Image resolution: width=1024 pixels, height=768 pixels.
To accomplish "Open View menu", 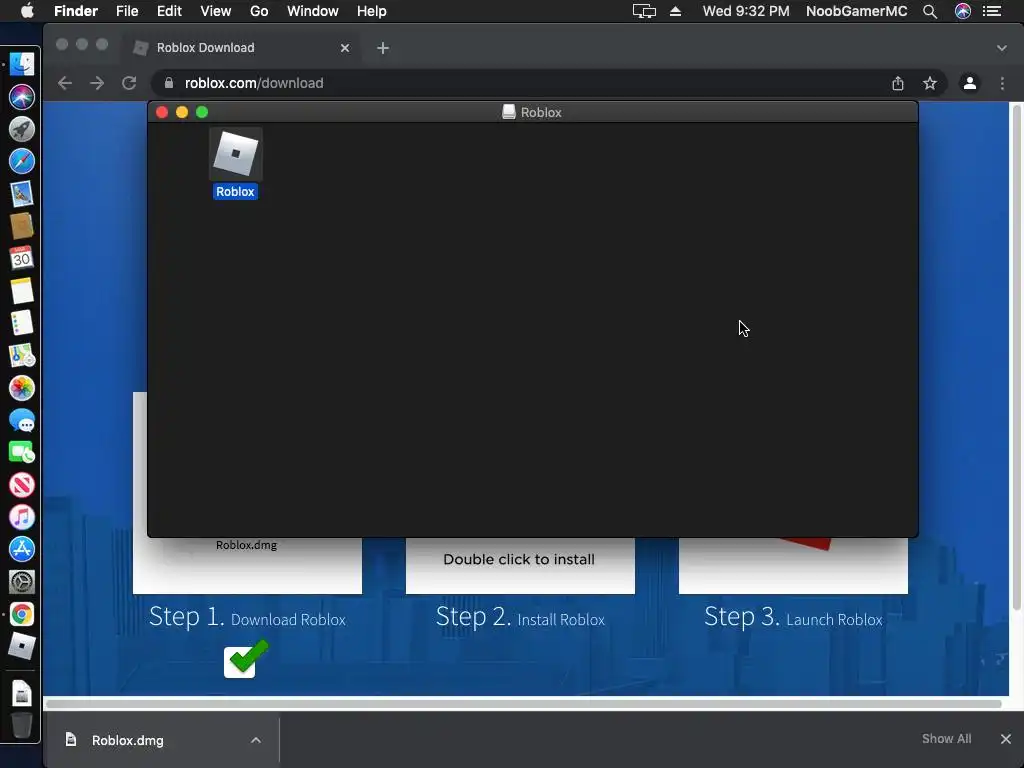I will [x=216, y=11].
